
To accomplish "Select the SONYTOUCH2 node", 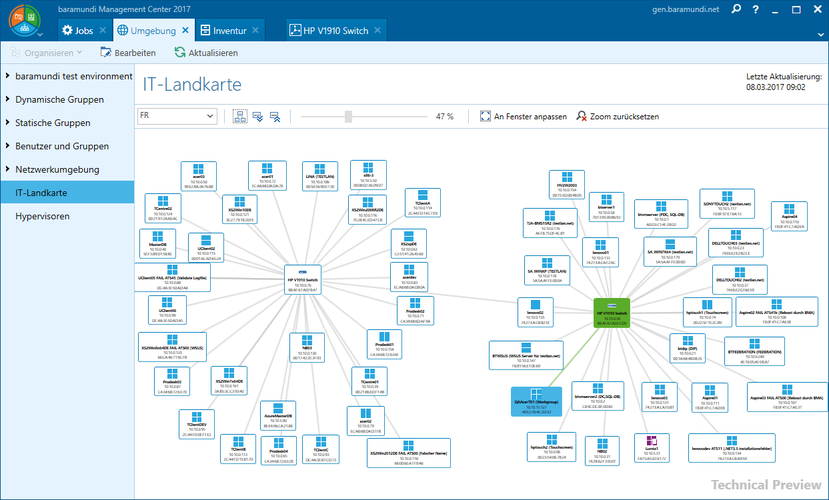I will 727,203.
